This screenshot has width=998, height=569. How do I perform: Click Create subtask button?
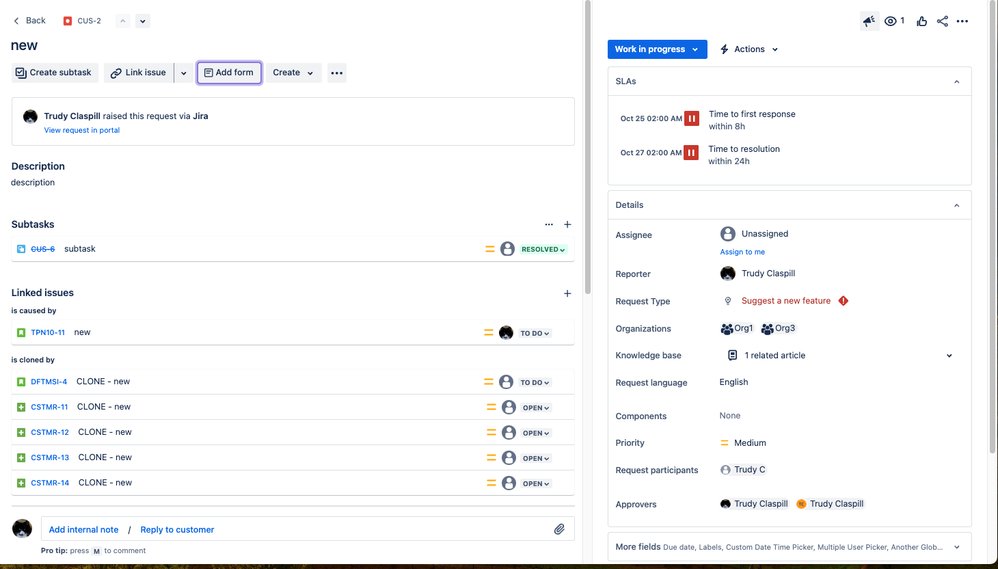[x=54, y=73]
